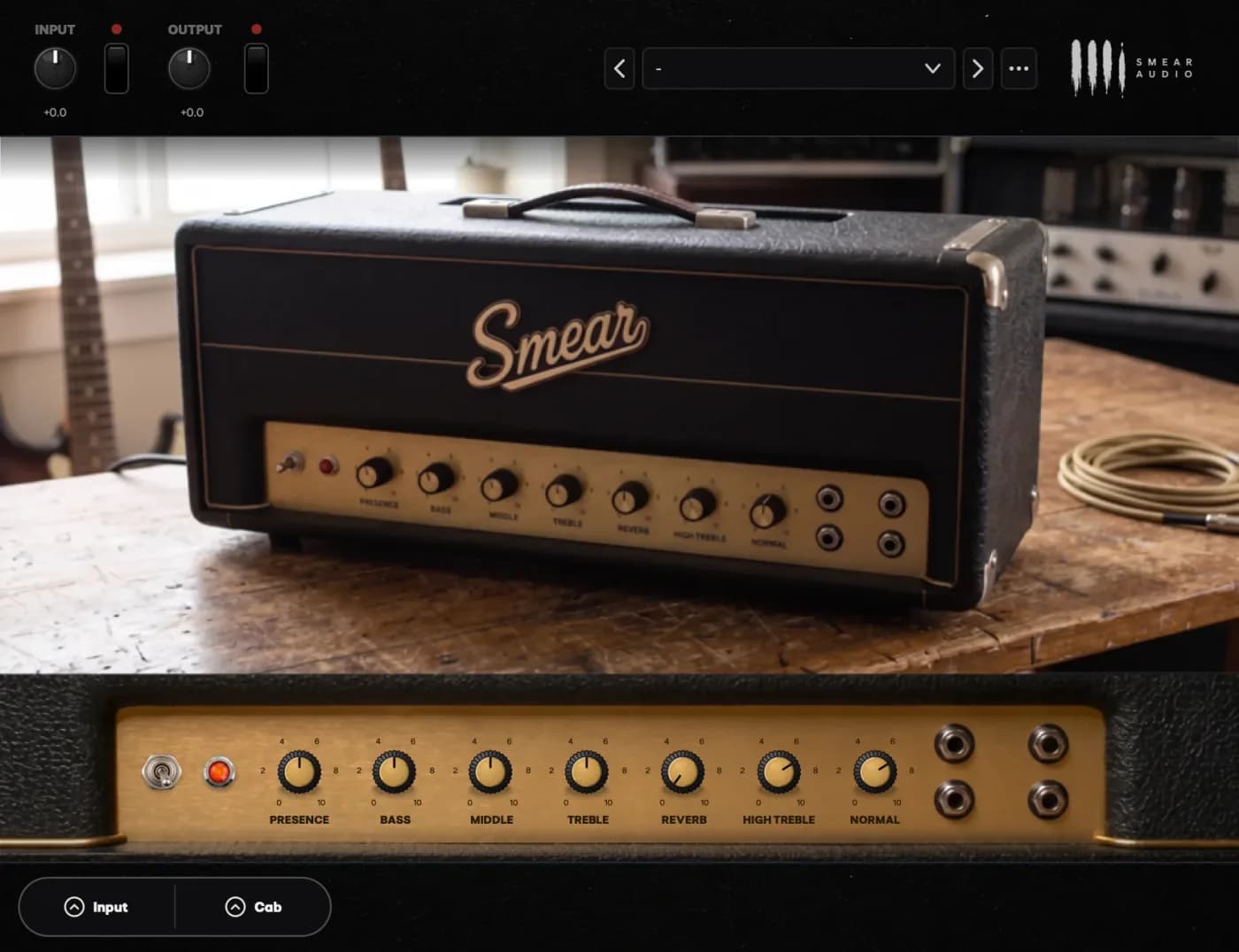
Task: Click the Smear Audio logo
Action: pos(1132,68)
